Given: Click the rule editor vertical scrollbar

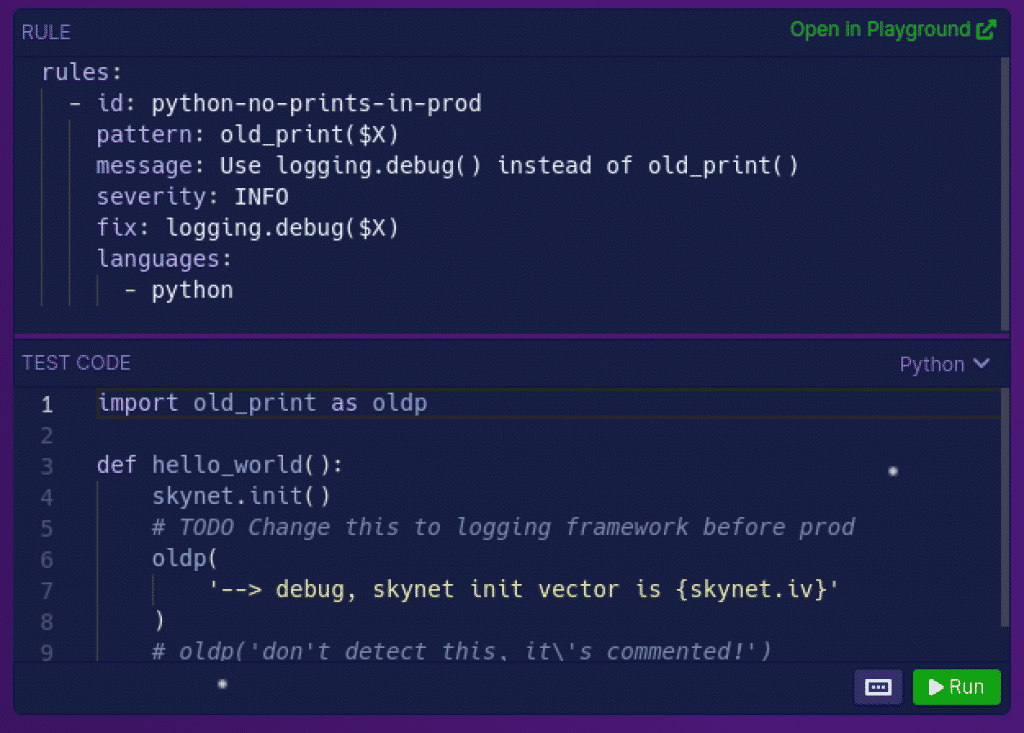Looking at the screenshot, I should 1004,193.
